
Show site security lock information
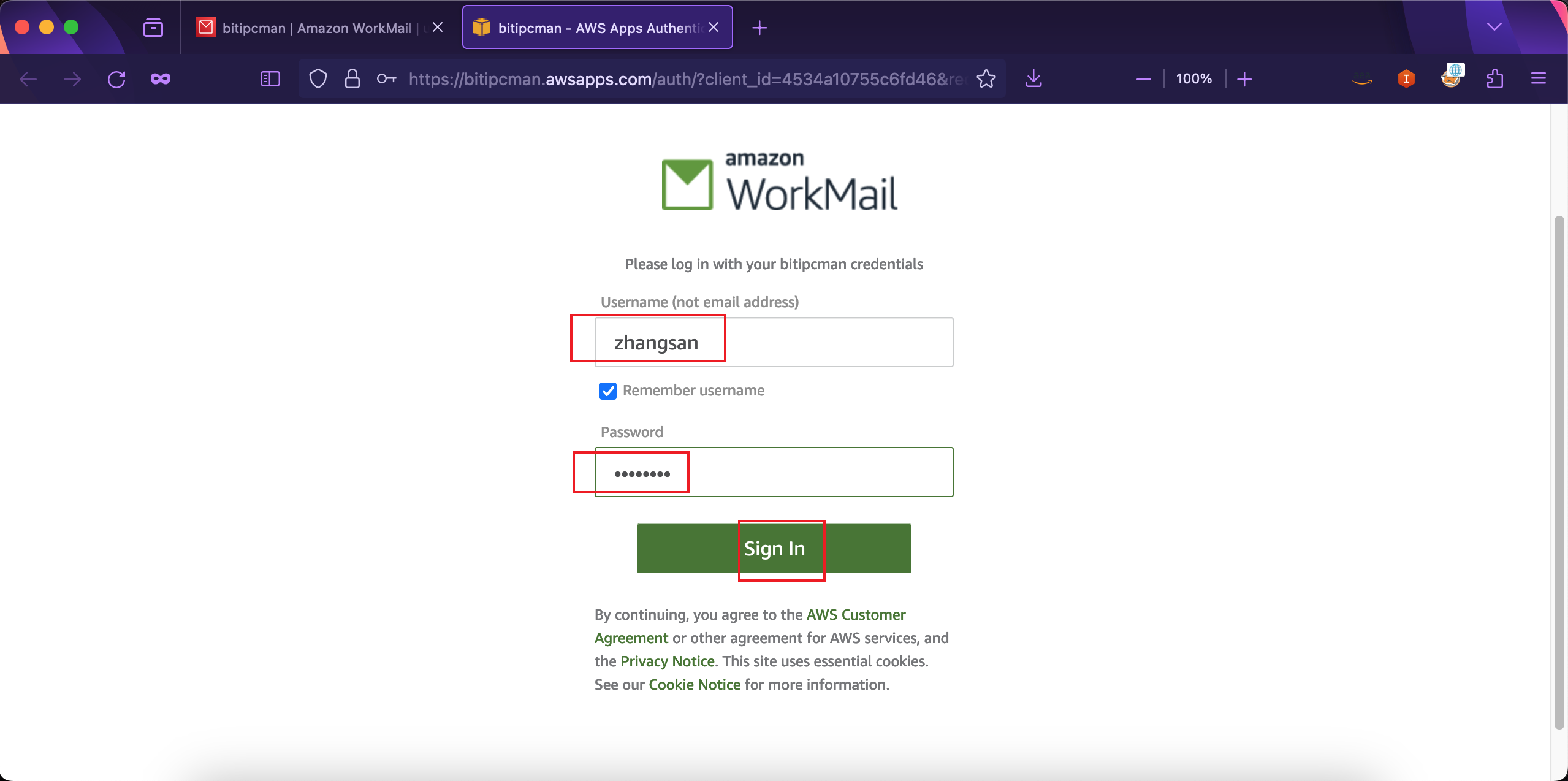[352, 79]
